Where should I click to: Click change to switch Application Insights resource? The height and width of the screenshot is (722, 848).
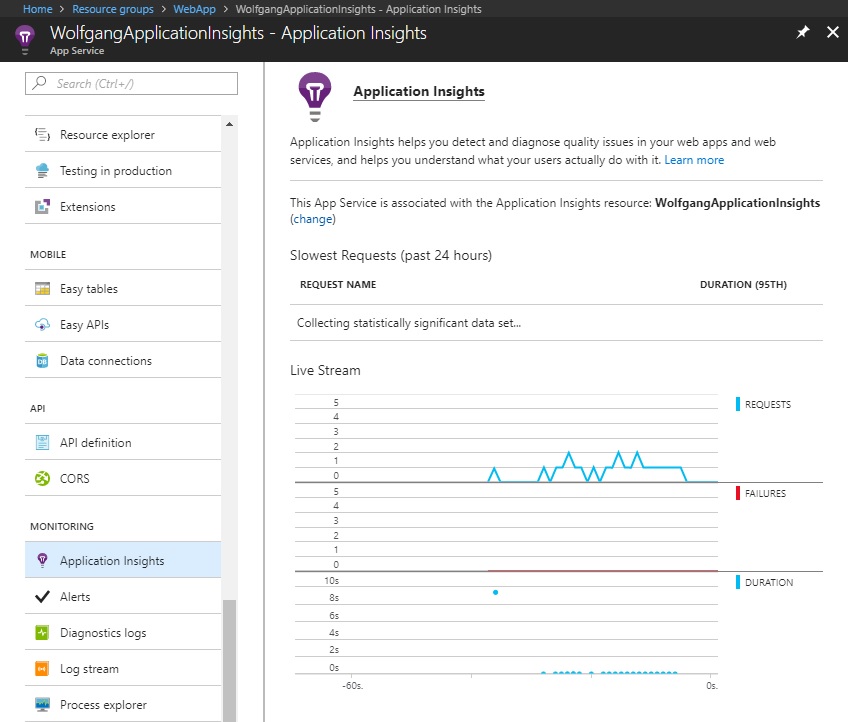click(313, 218)
